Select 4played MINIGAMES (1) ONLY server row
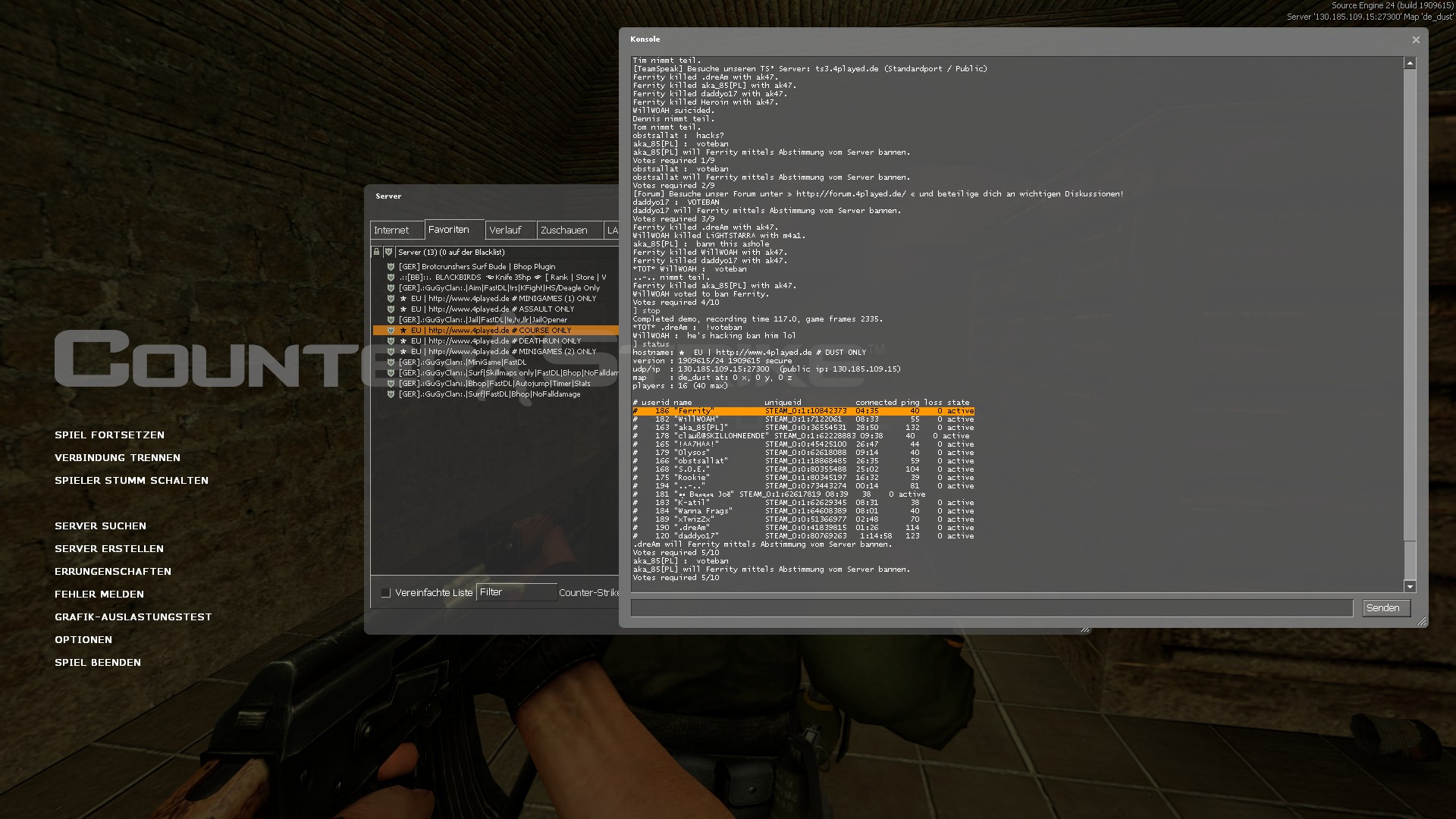Screen dimensions: 1456x819 click(x=496, y=299)
